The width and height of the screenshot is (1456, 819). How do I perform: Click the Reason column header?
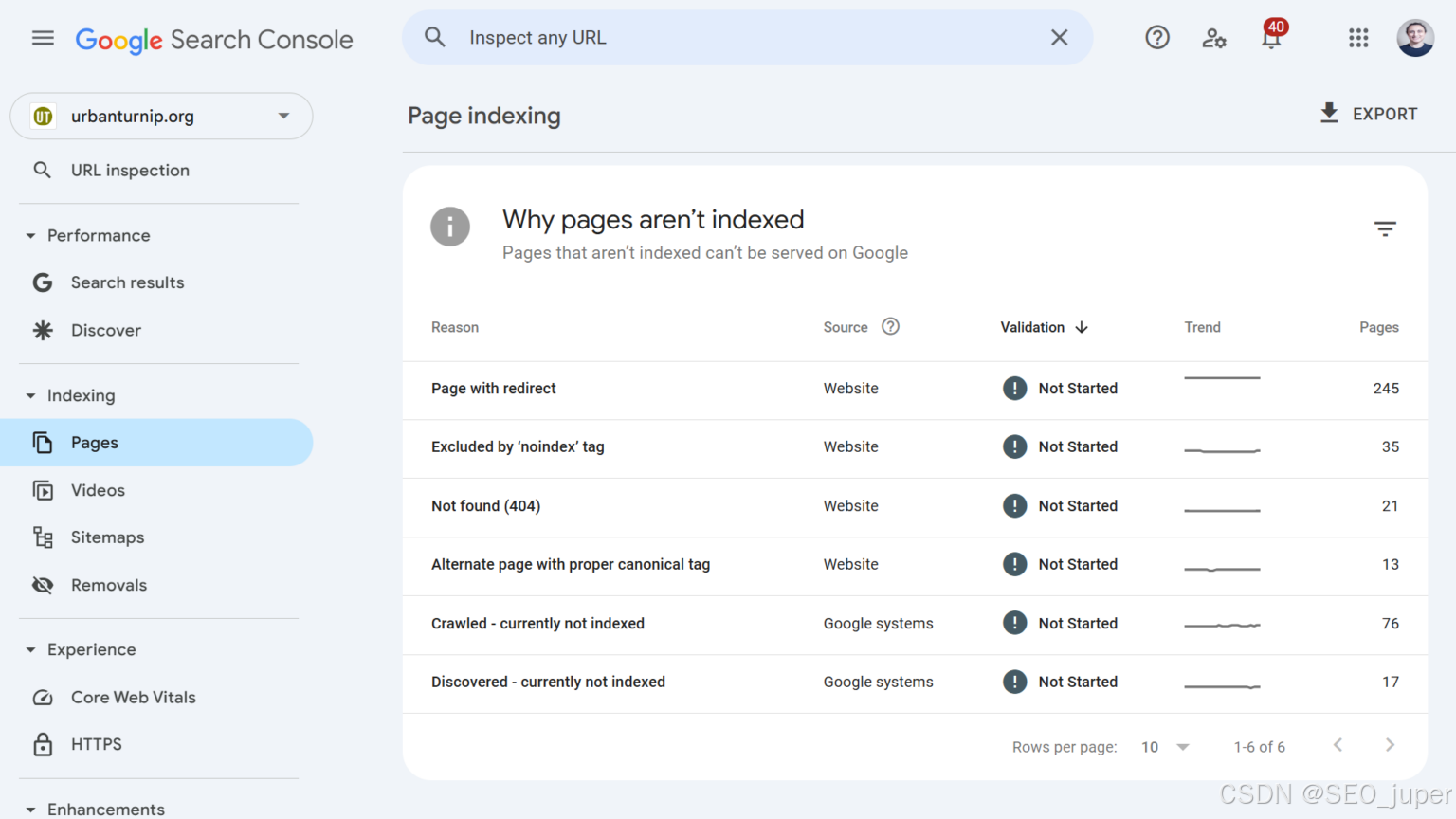[x=455, y=327]
